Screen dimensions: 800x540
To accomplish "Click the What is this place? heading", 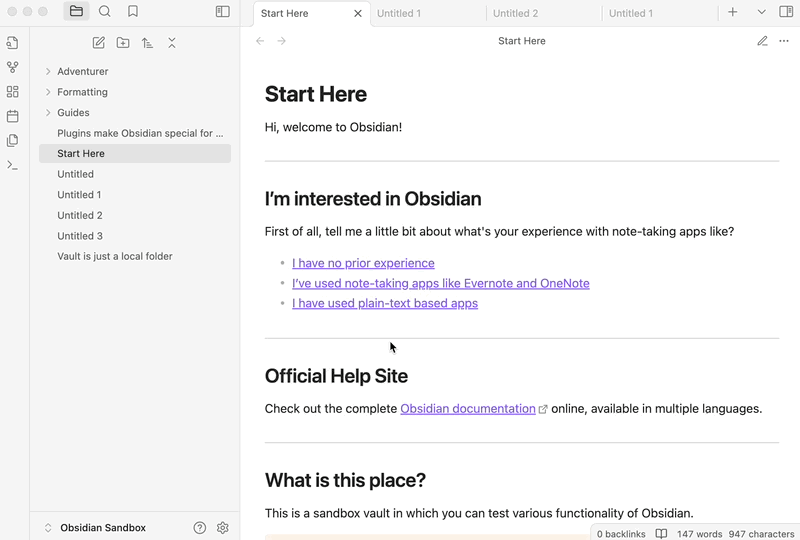I will pyautogui.click(x=345, y=480).
